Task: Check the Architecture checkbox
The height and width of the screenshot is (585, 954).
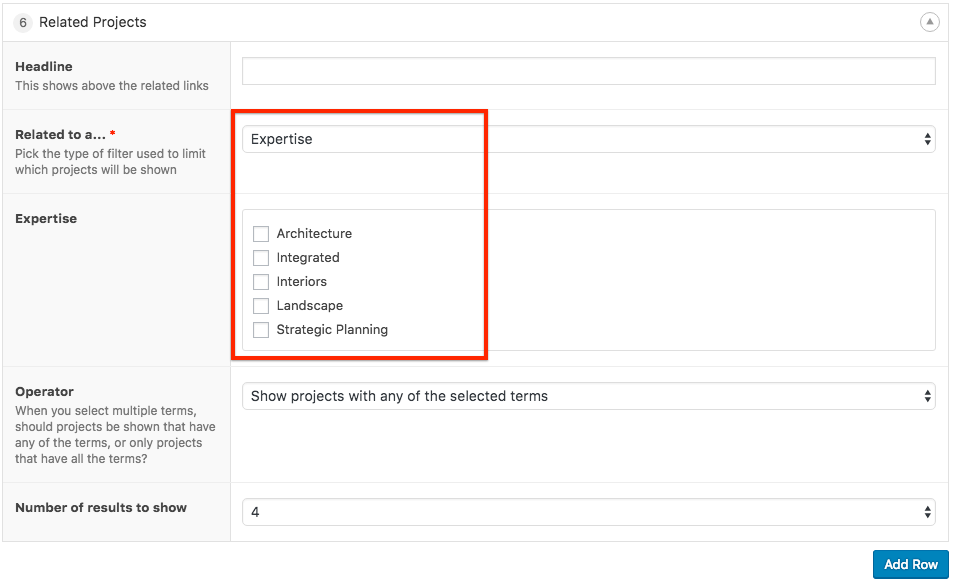Action: click(x=261, y=234)
